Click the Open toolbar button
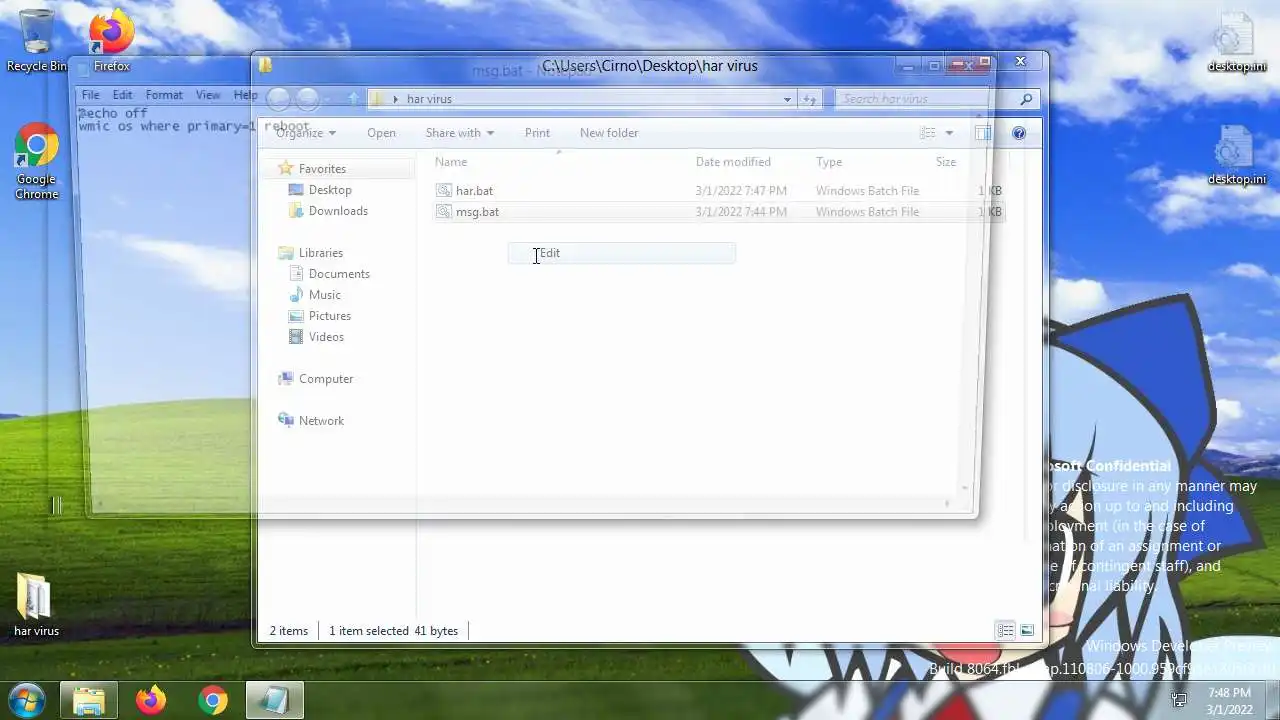1280x720 pixels. click(x=381, y=133)
